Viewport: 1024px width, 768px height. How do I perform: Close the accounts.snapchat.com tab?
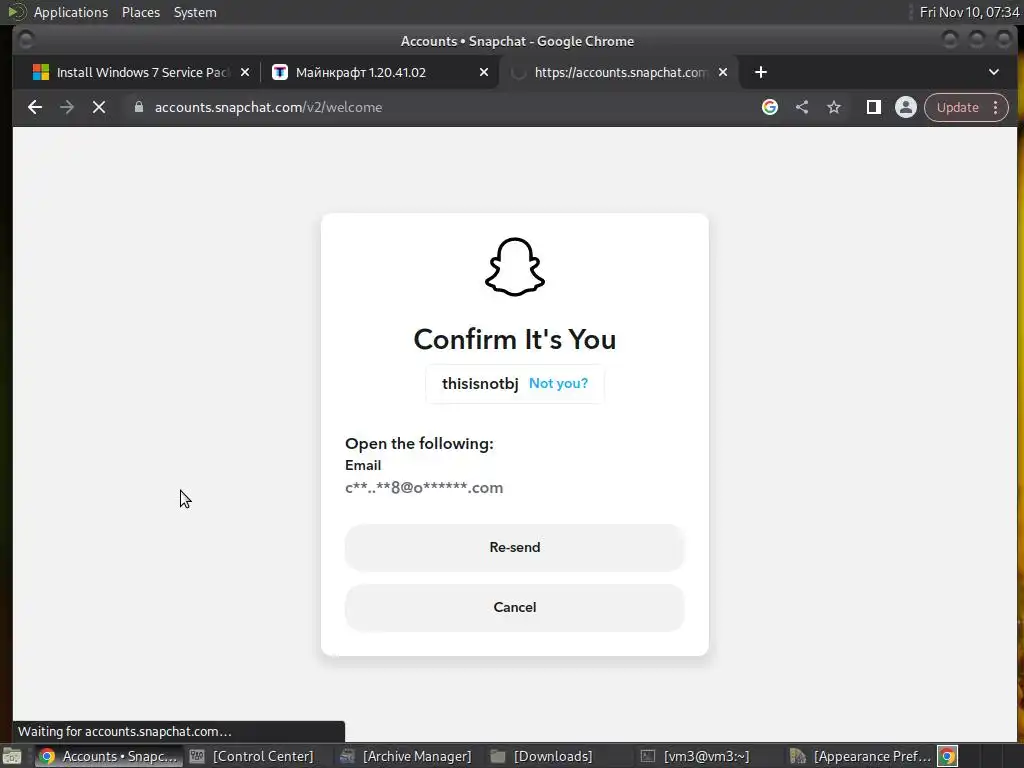[723, 72]
